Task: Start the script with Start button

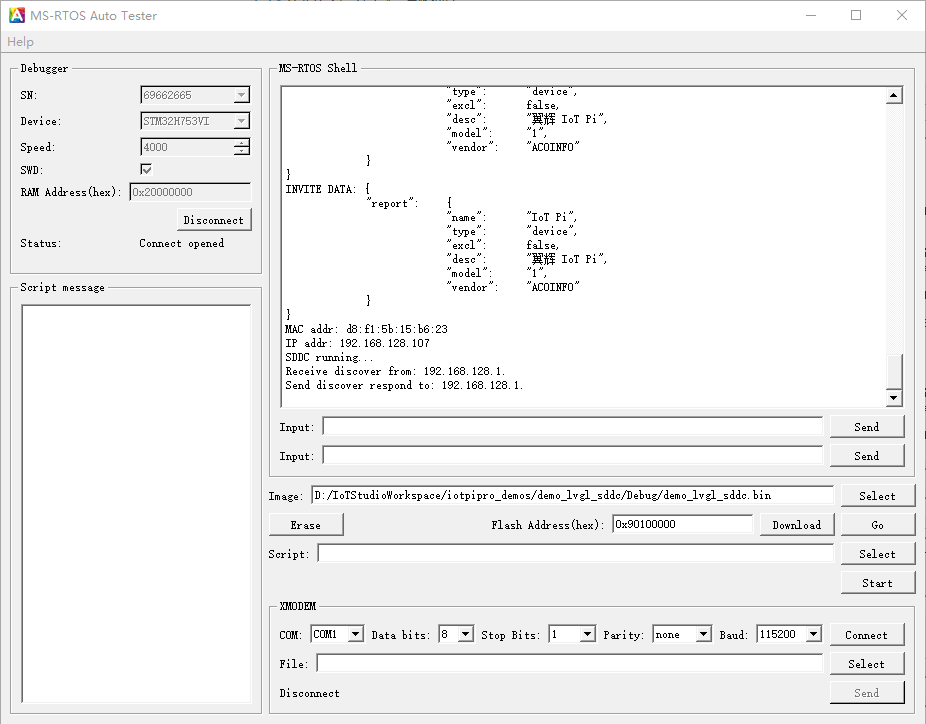Action: pyautogui.click(x=877, y=583)
